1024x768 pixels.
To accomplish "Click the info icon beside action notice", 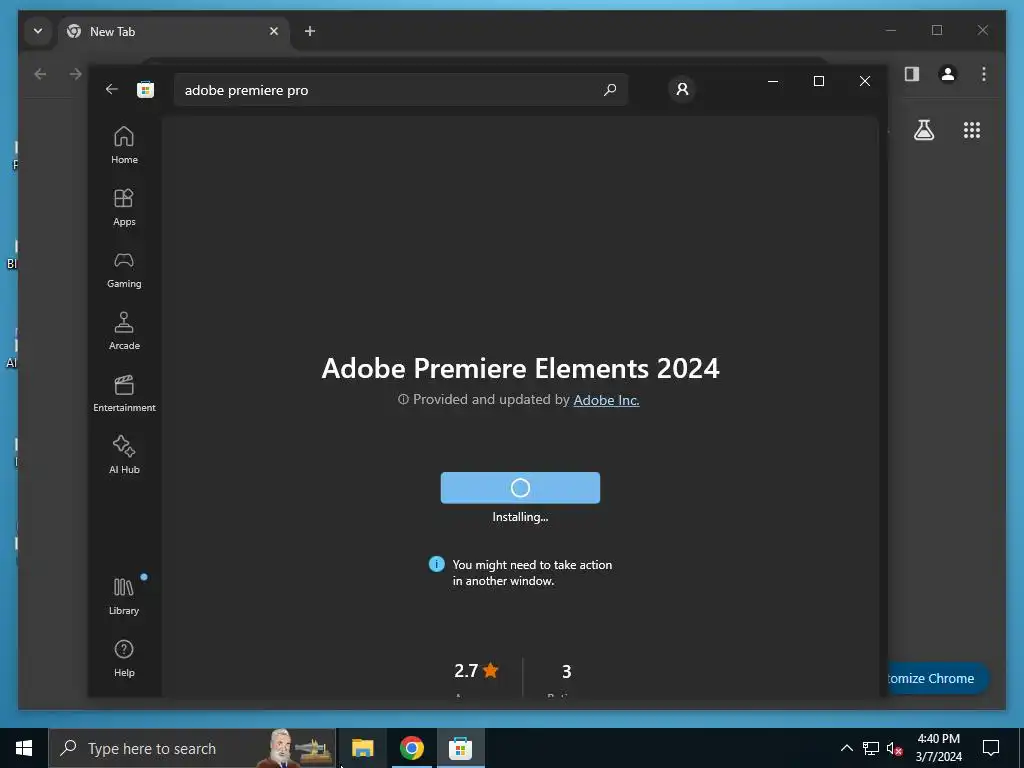I will [x=436, y=564].
